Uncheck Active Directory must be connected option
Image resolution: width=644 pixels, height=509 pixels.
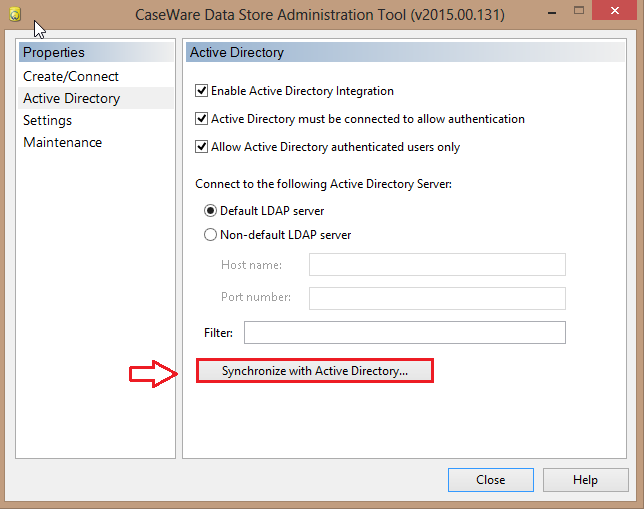click(x=202, y=119)
